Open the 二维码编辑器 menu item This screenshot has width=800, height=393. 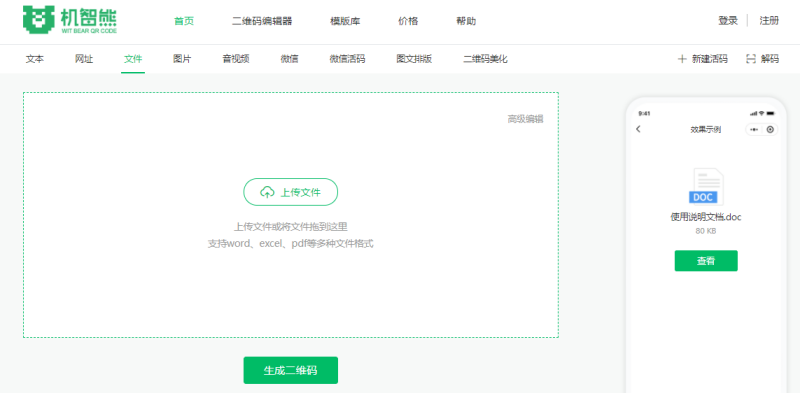coord(262,21)
